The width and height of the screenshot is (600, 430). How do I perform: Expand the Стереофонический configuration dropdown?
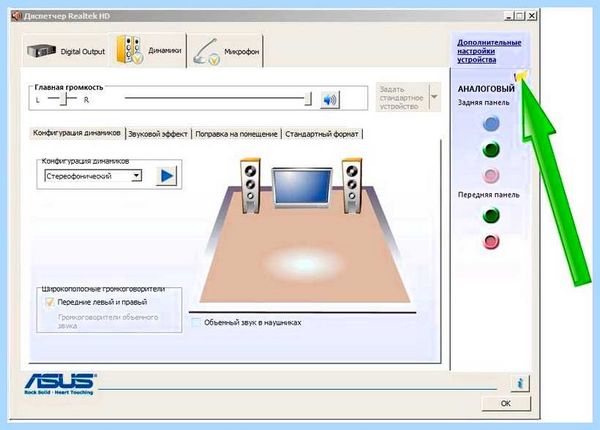click(136, 176)
